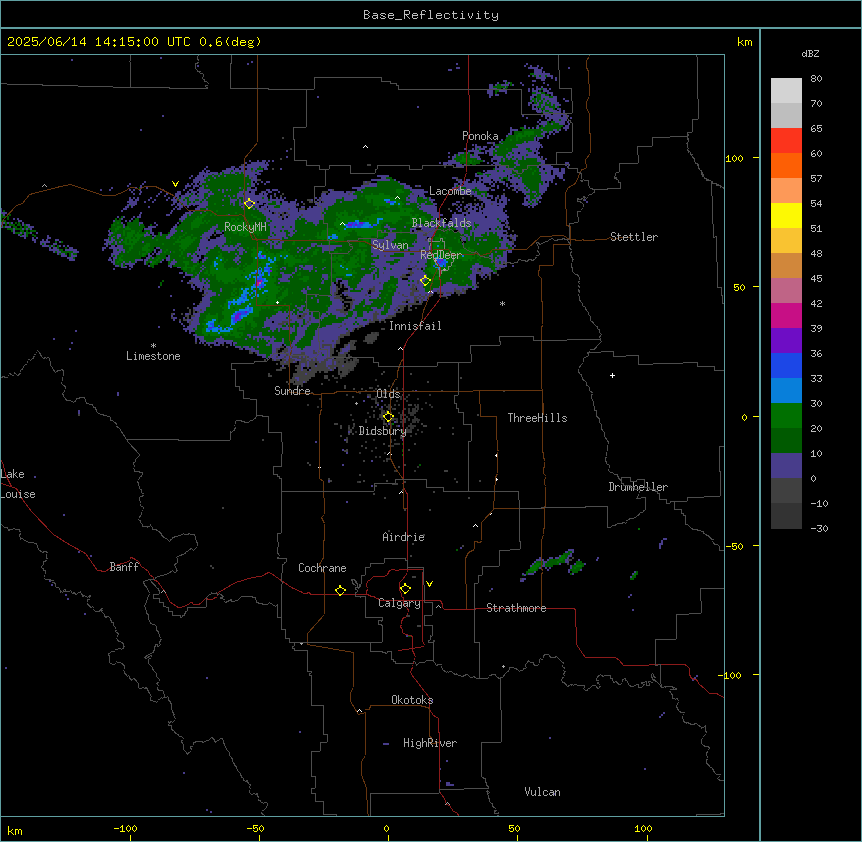Image resolution: width=862 pixels, height=842 pixels.
Task: Click the Stettler city label
Action: point(634,237)
